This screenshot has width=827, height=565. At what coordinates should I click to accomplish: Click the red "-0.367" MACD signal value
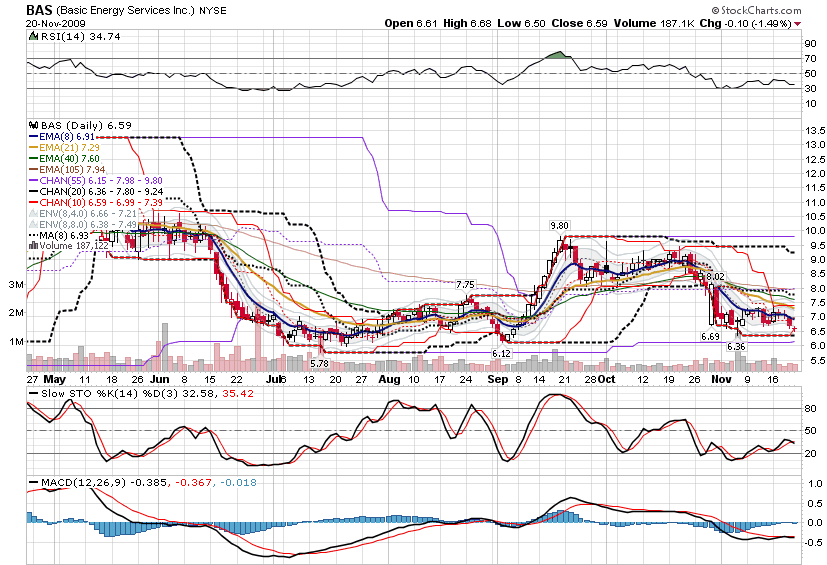(193, 482)
